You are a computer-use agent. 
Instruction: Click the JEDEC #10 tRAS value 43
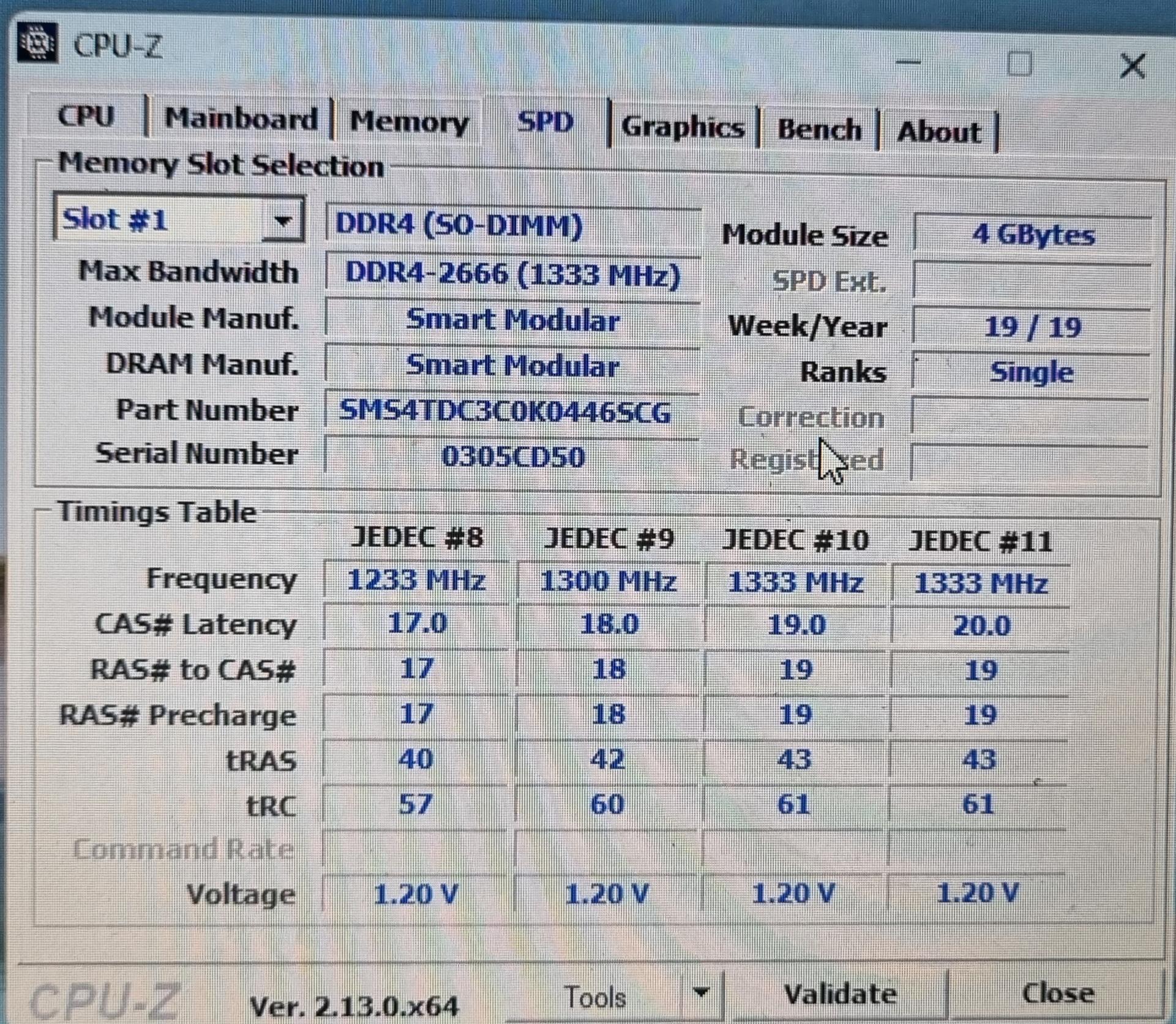click(x=795, y=759)
